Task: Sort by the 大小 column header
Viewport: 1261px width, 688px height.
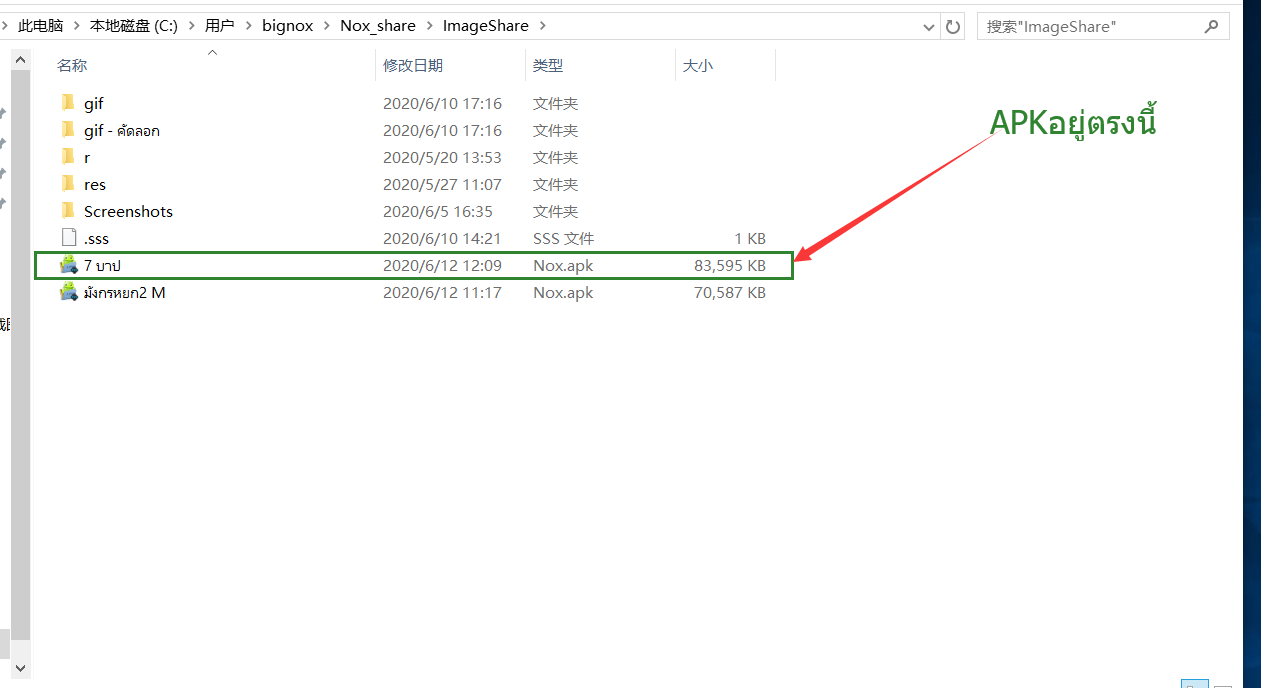Action: 697,65
